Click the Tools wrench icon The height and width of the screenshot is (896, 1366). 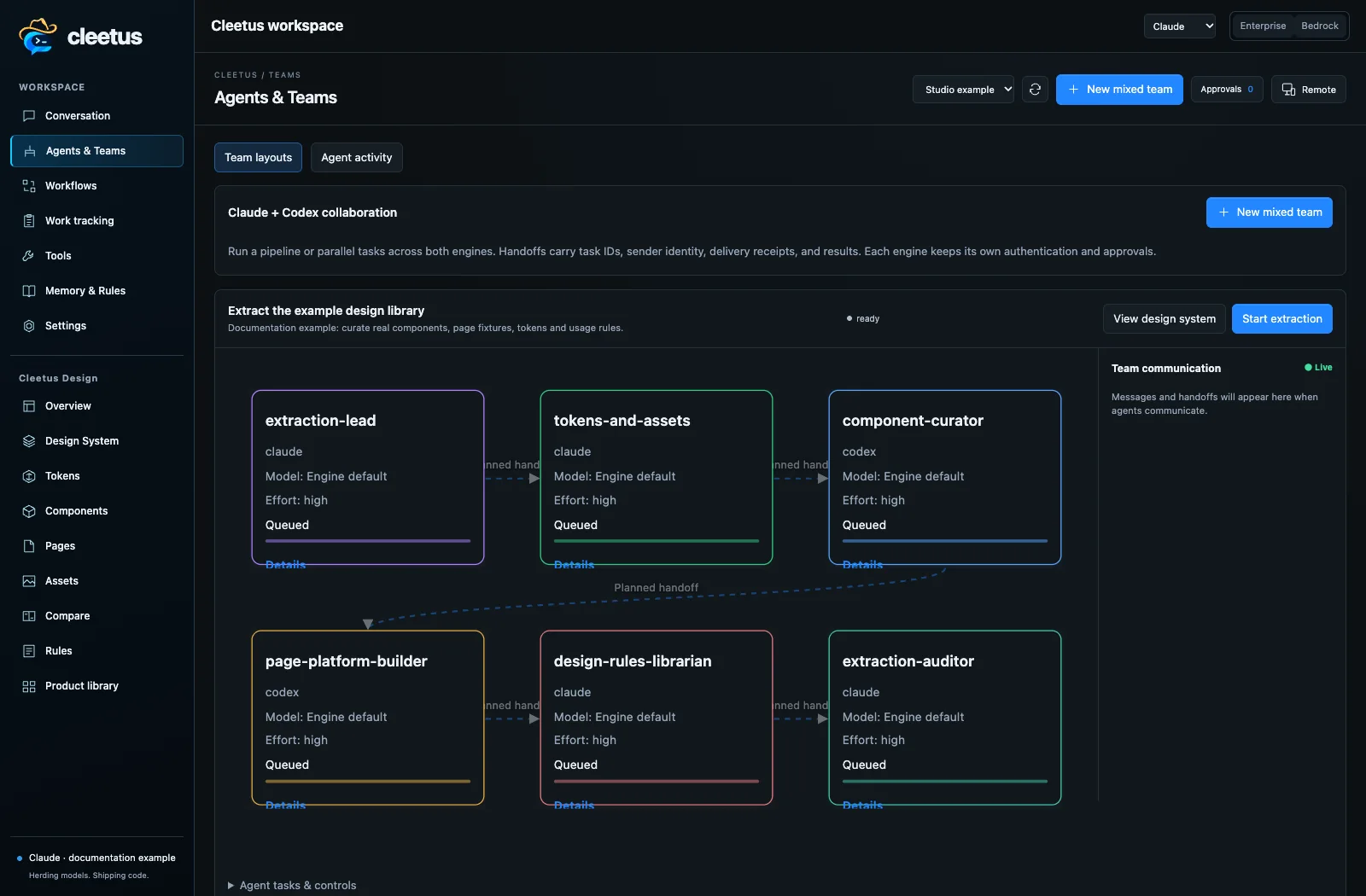tap(29, 256)
